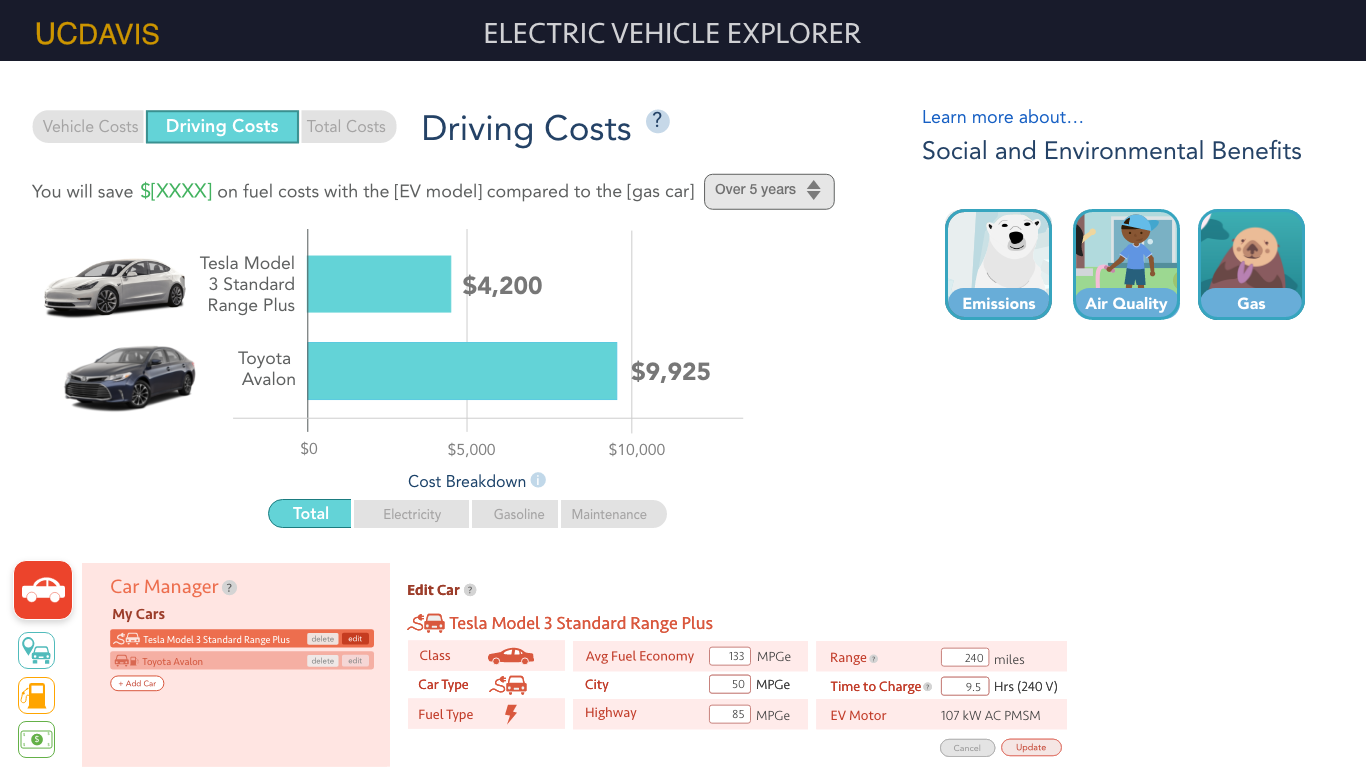Open the Over 5 years dropdown
The width and height of the screenshot is (1366, 768).
pos(769,191)
